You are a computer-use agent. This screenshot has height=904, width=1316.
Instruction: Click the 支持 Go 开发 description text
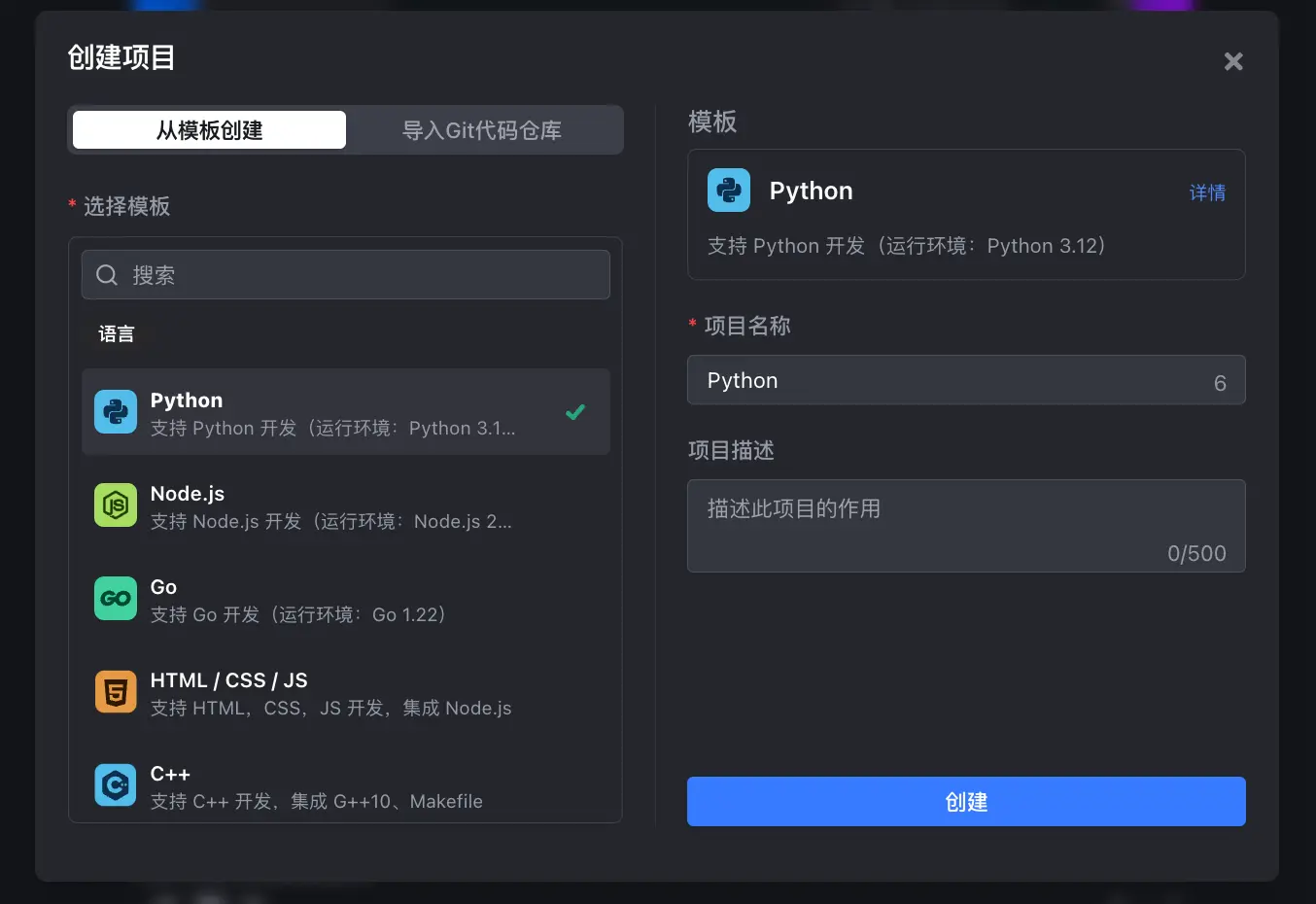click(298, 614)
